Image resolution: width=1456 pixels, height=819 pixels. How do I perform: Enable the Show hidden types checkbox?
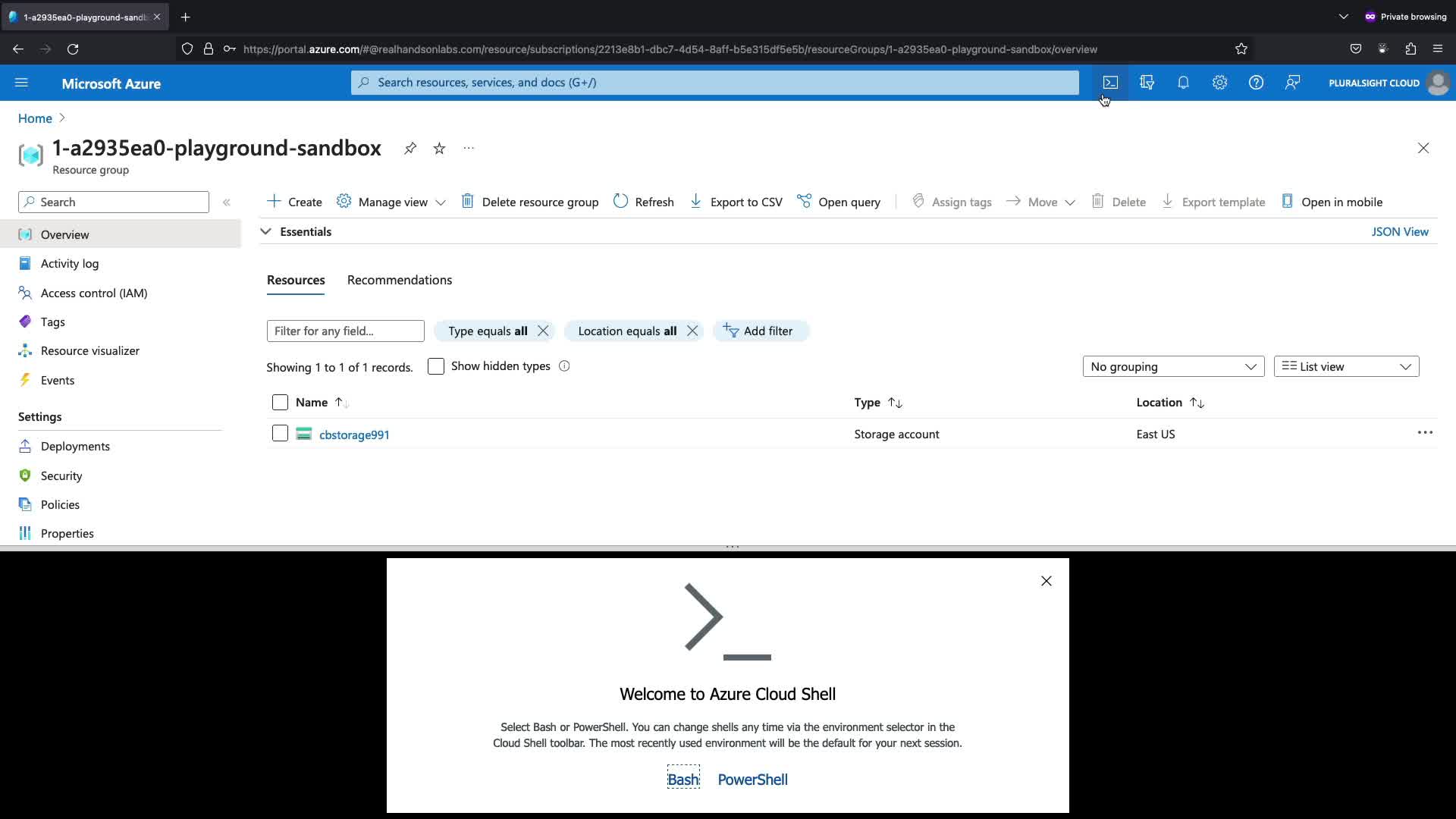coord(436,366)
